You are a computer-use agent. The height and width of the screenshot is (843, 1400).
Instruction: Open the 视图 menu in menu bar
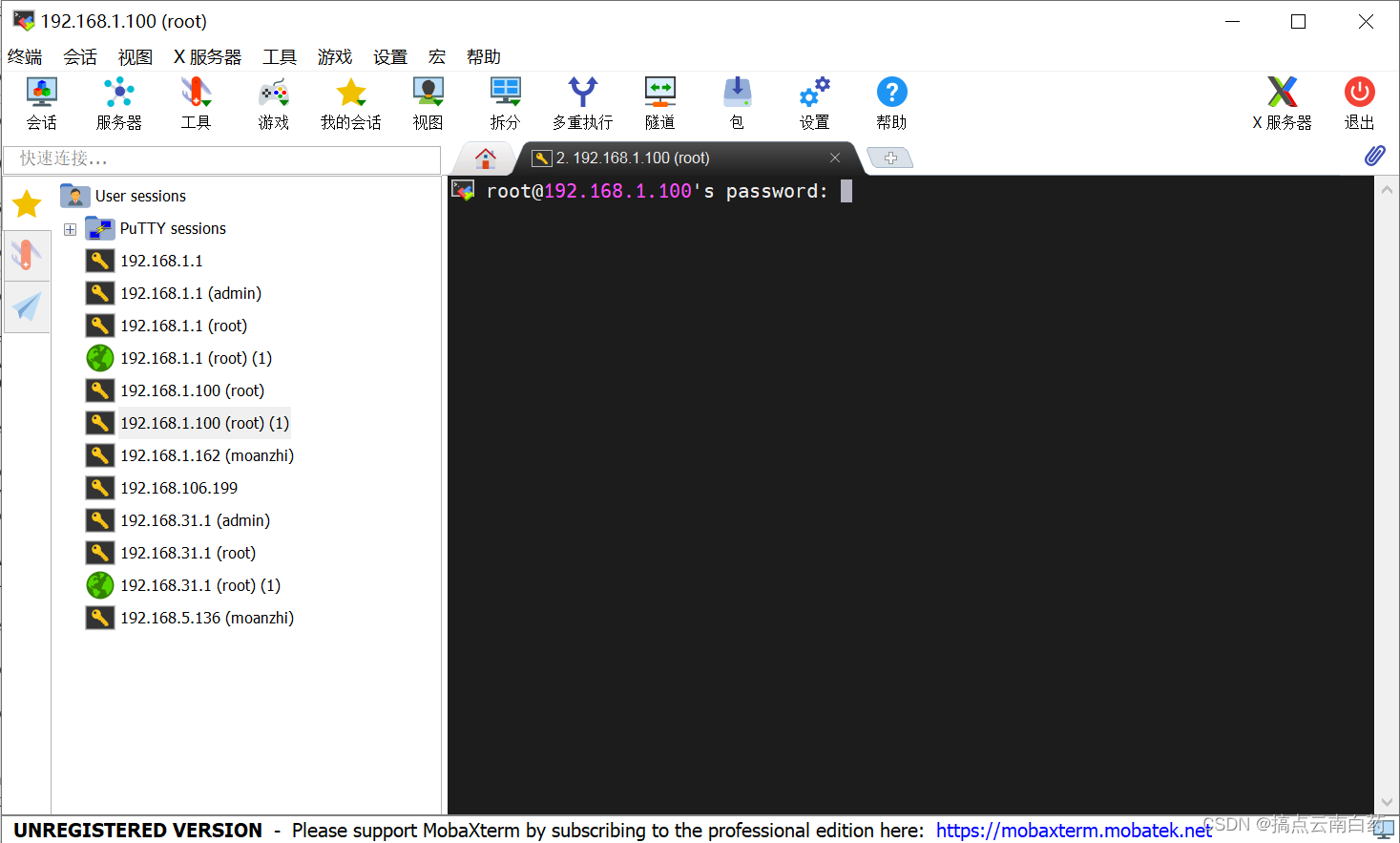coord(136,57)
